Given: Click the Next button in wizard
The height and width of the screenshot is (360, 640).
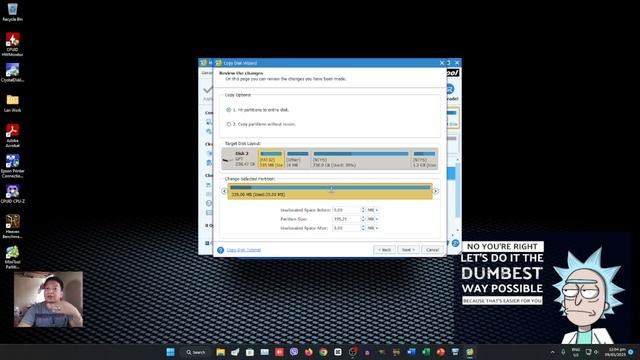Looking at the screenshot, I should [408, 249].
